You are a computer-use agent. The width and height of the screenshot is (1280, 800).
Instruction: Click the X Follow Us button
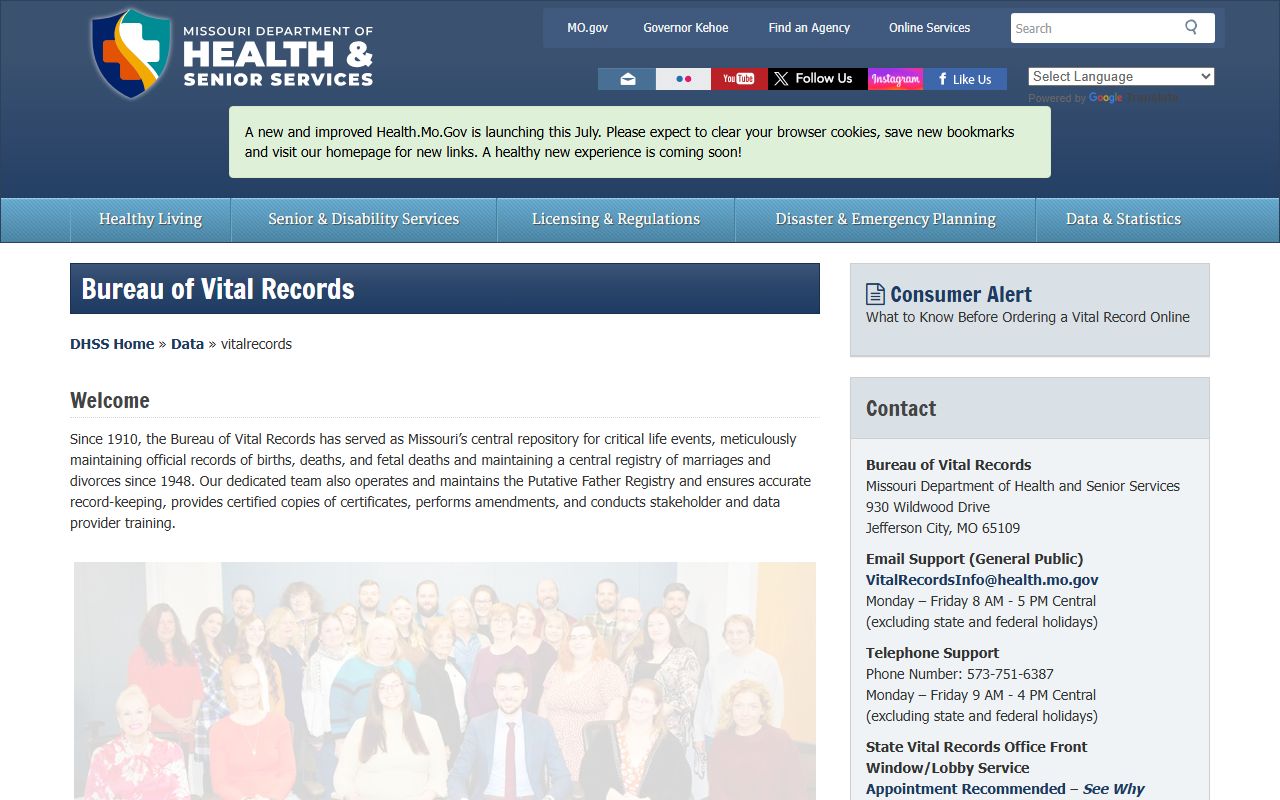817,79
